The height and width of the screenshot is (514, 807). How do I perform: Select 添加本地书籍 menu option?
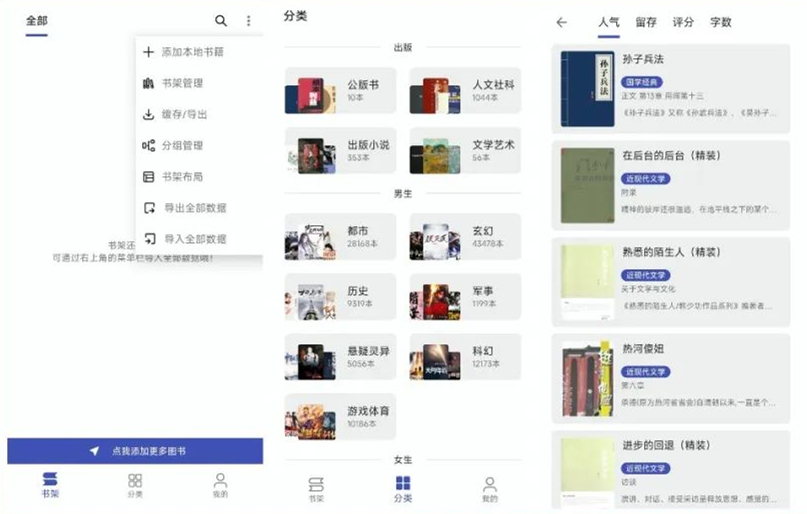(193, 52)
